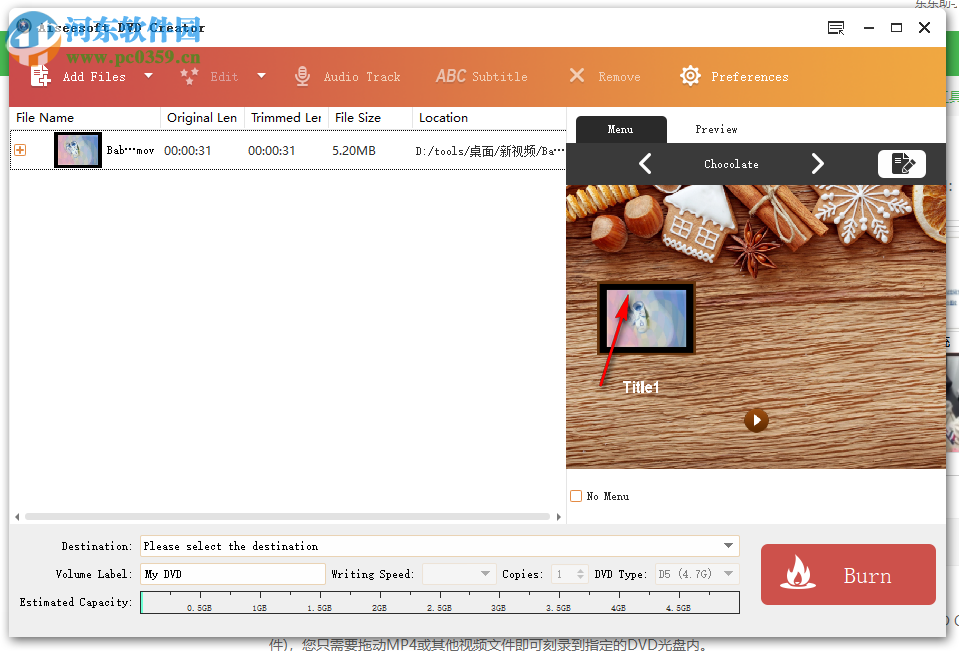Image resolution: width=959 pixels, height=651 pixels.
Task: Open the Edit tool
Action: tap(224, 75)
